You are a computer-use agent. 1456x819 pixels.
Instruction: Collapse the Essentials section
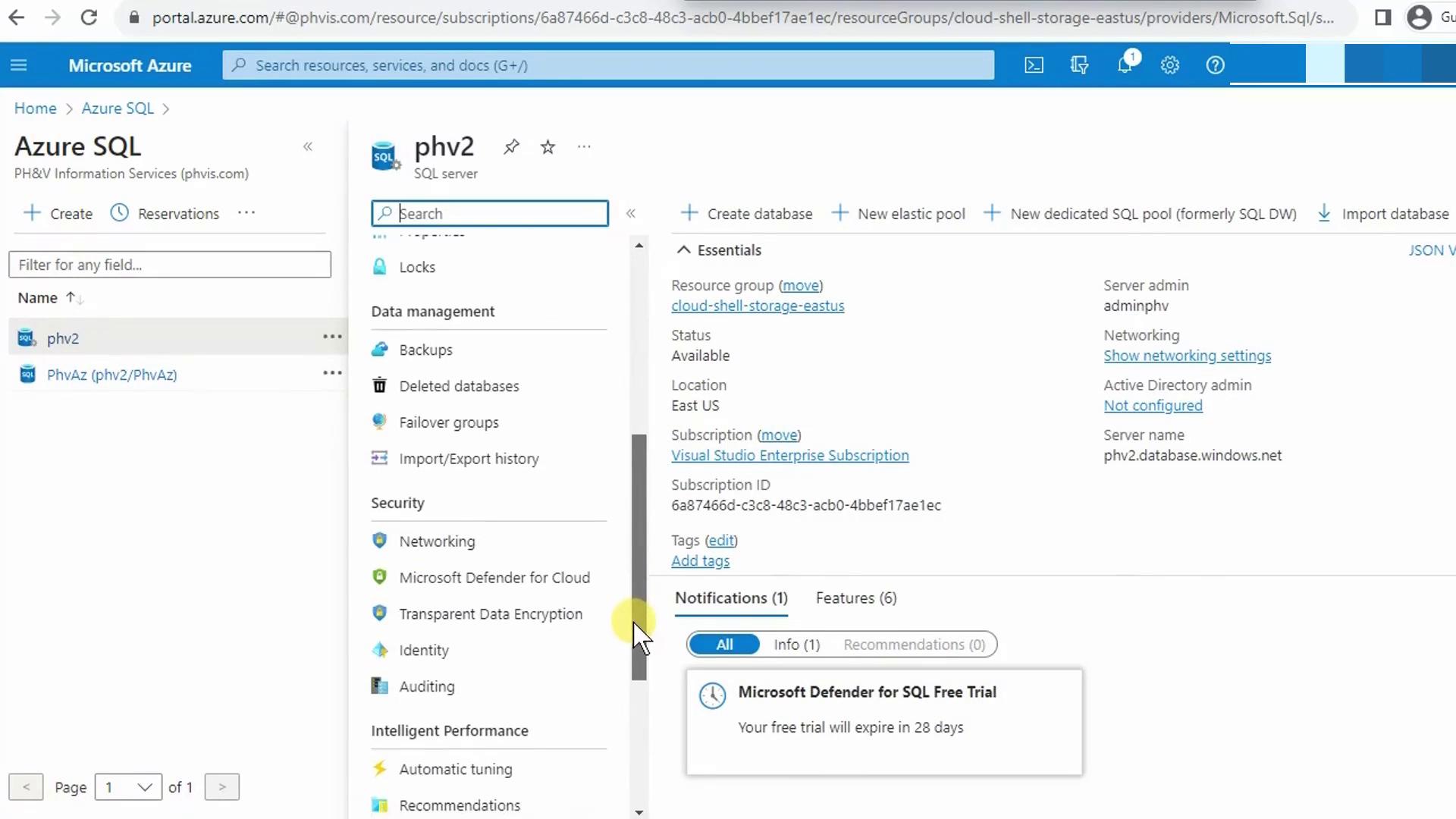click(684, 250)
